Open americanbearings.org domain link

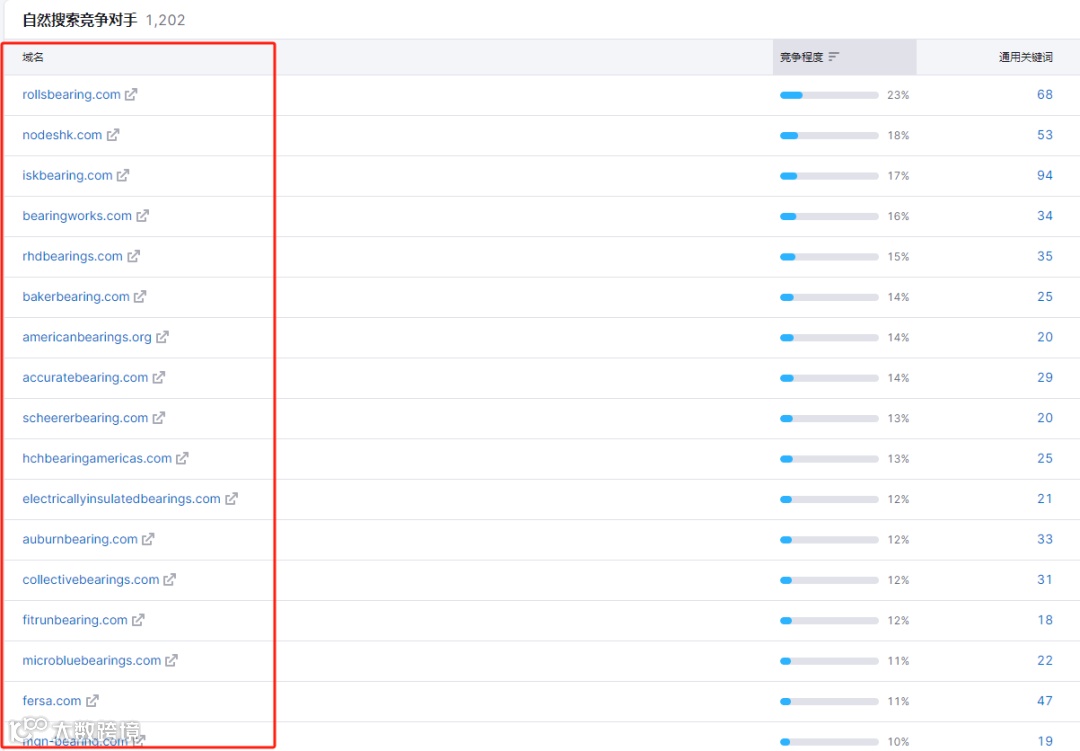87,337
